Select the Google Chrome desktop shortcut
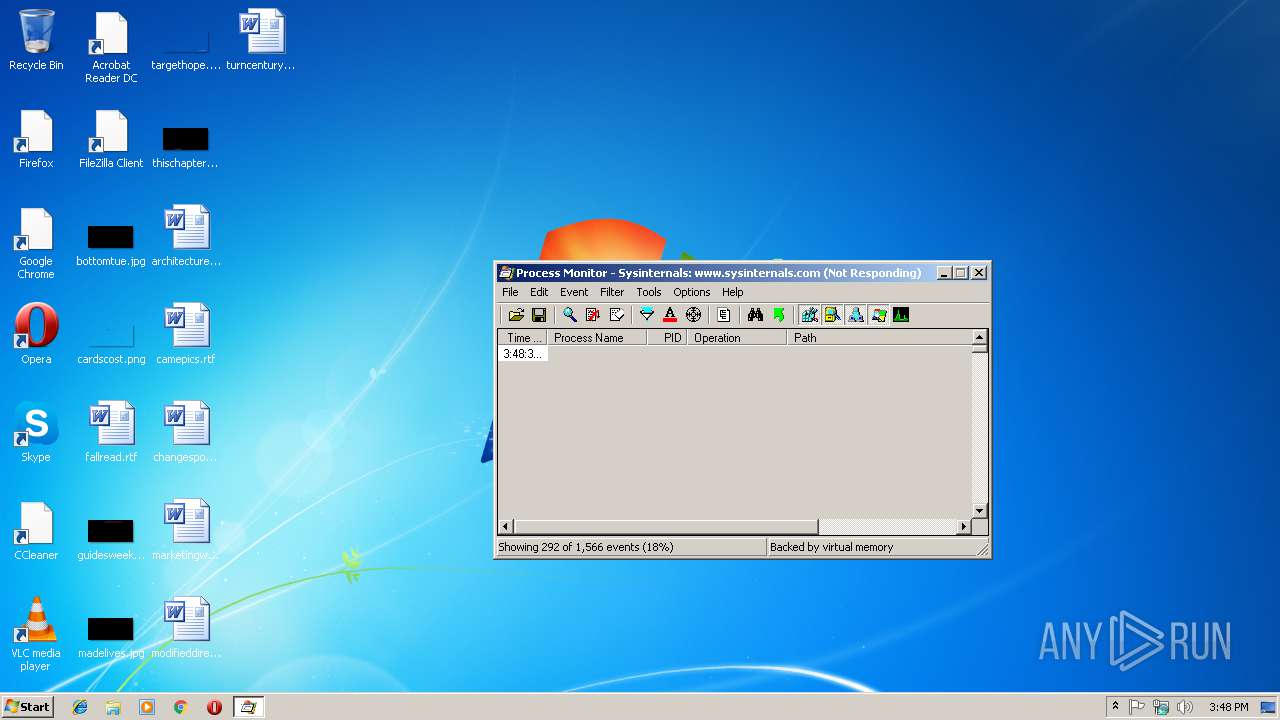 [x=36, y=243]
